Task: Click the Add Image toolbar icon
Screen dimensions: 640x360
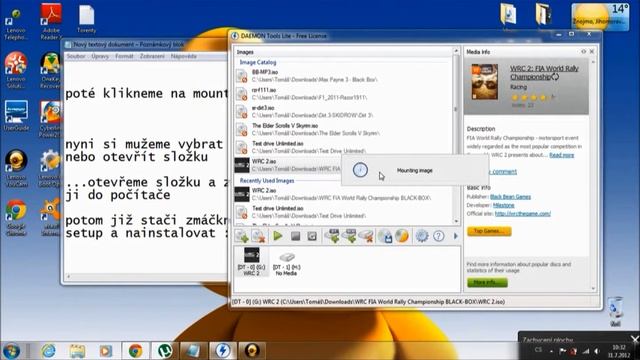Action: 242,236
